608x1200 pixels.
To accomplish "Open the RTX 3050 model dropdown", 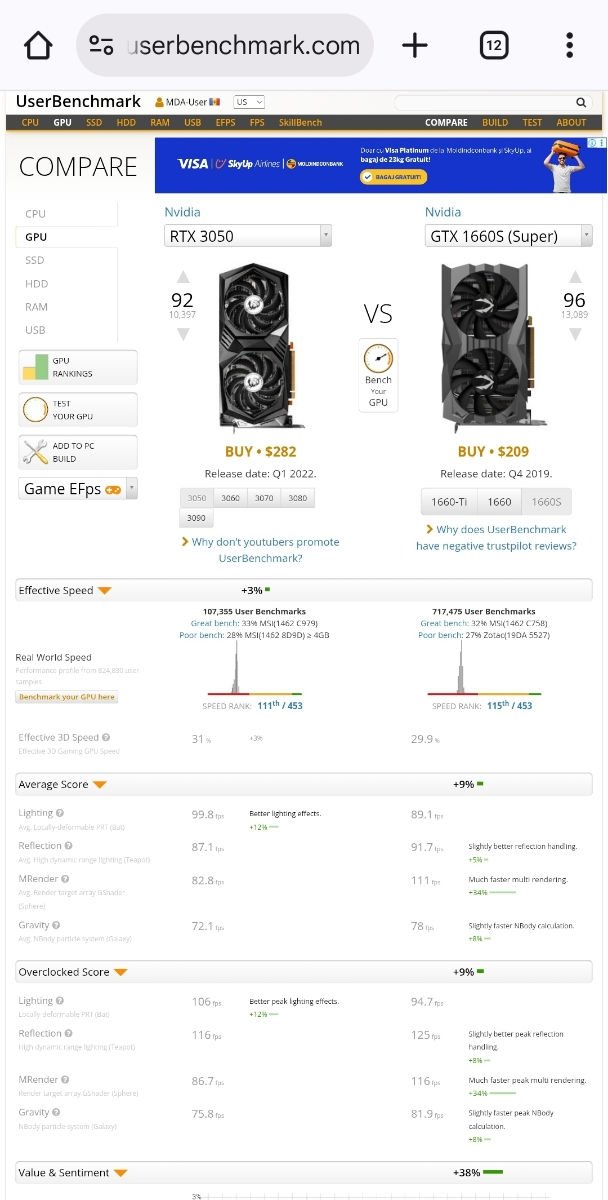I will pyautogui.click(x=325, y=236).
